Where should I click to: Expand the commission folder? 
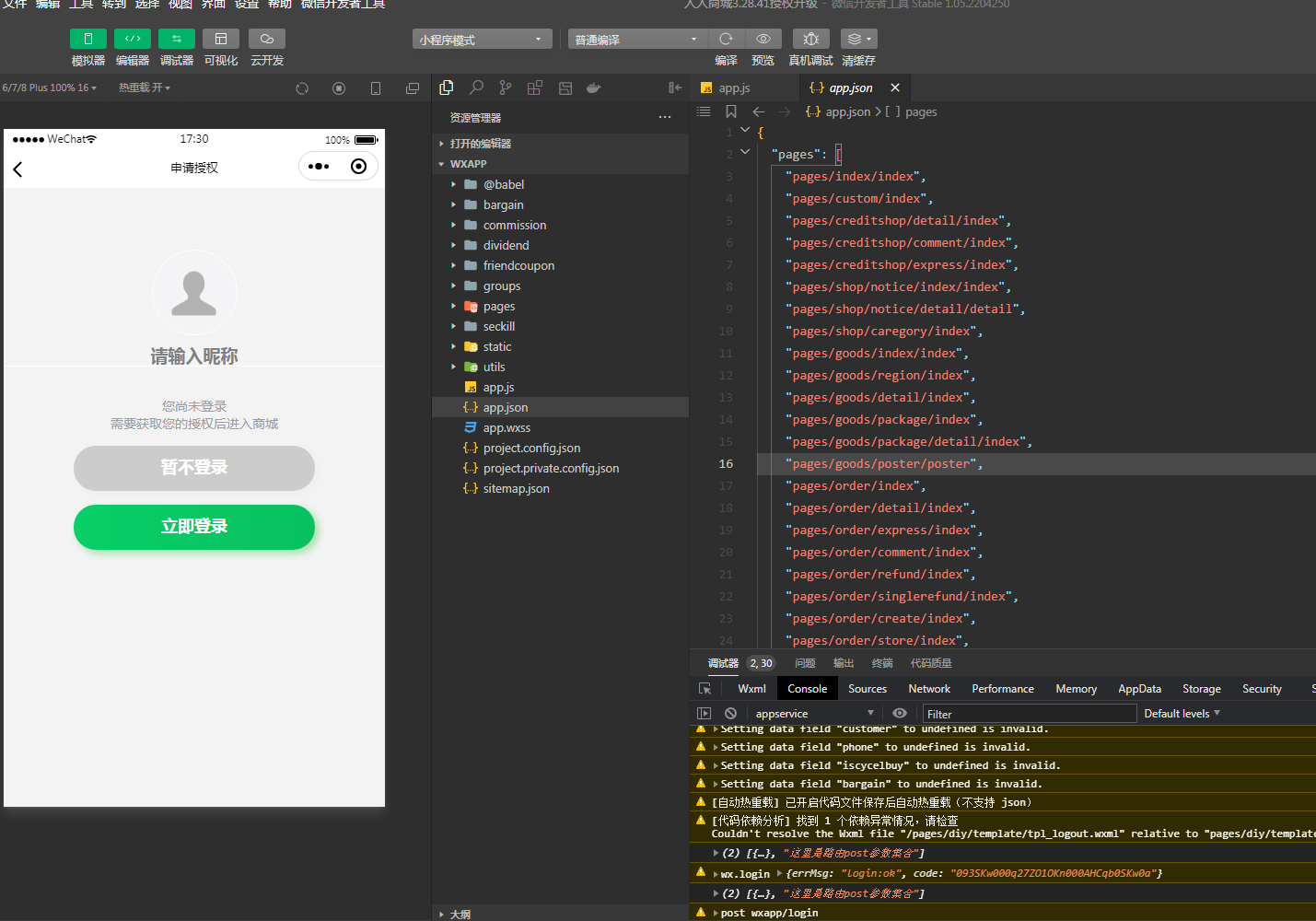pos(560,225)
